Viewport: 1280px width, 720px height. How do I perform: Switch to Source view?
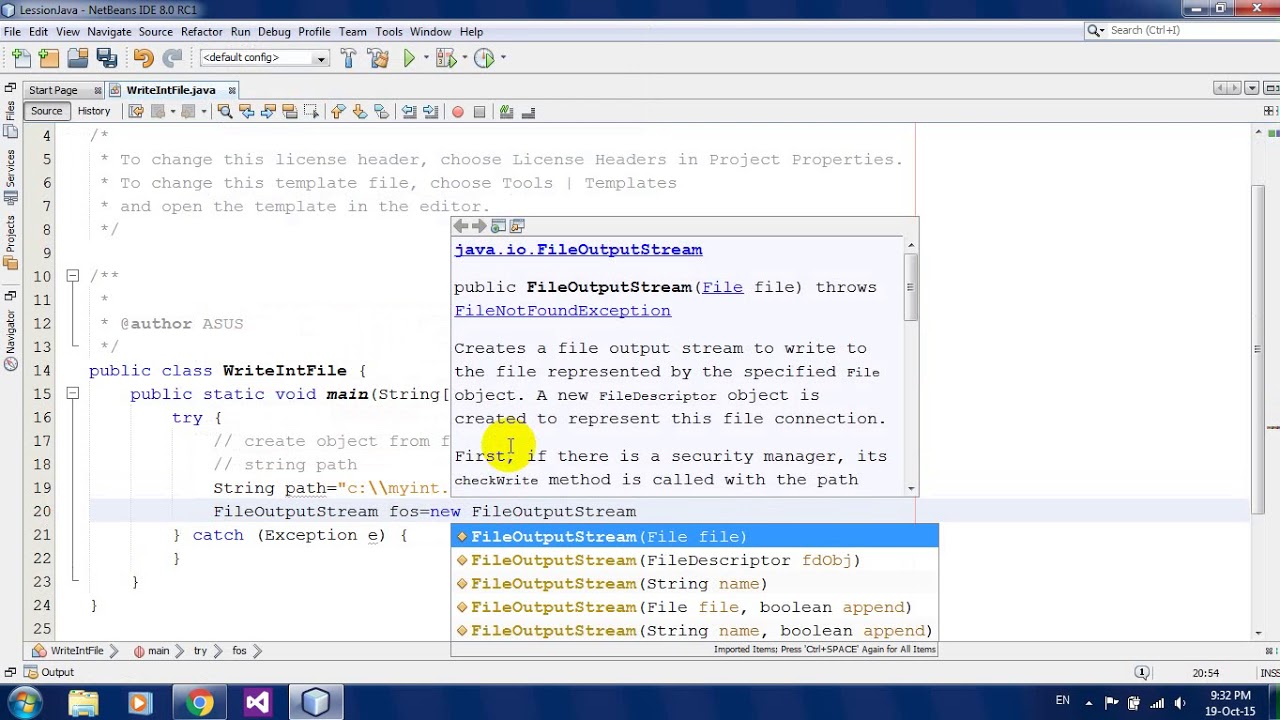(x=46, y=111)
